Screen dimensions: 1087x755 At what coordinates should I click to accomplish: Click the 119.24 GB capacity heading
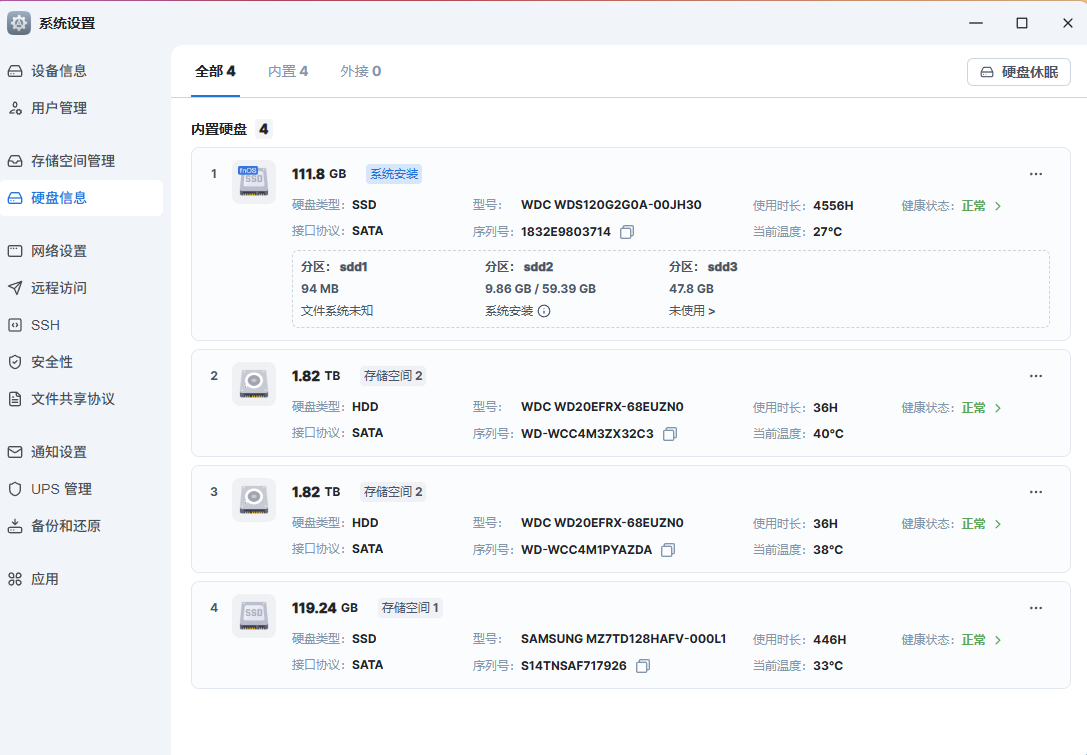324,608
